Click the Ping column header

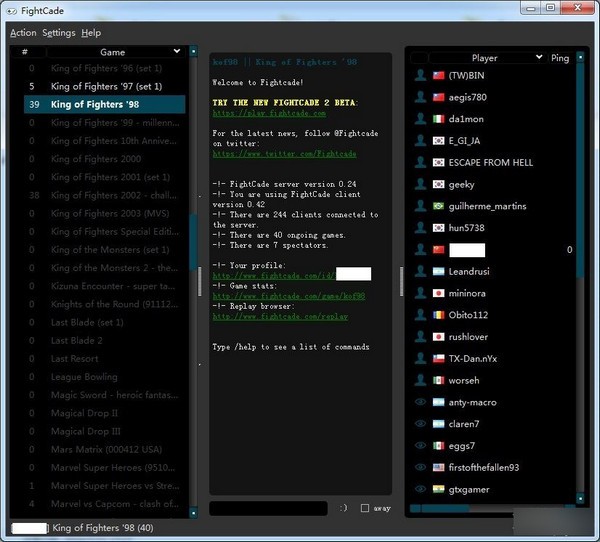[560, 58]
